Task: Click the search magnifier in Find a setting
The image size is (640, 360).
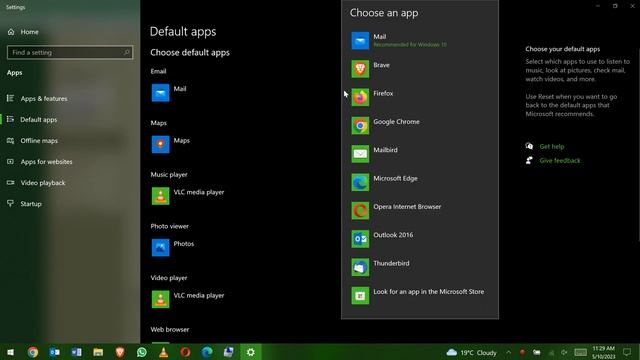Action: click(127, 52)
